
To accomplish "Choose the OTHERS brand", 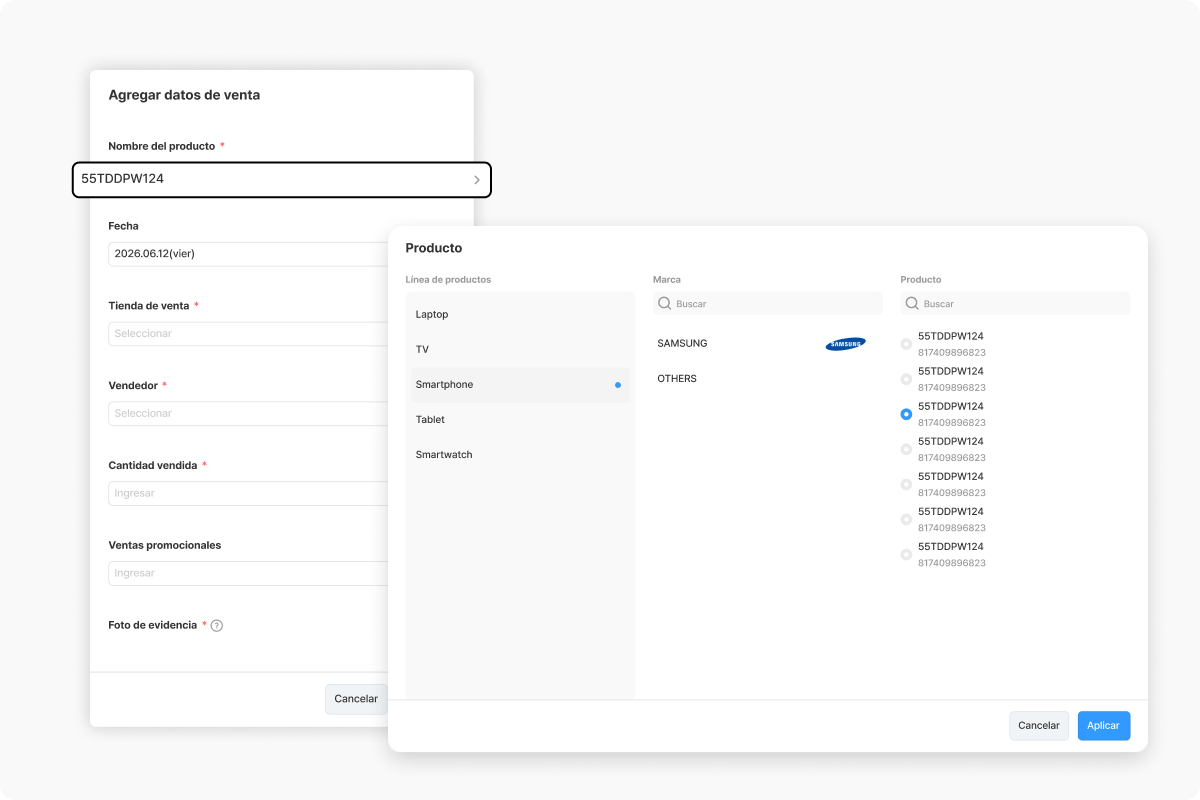I will pos(768,379).
